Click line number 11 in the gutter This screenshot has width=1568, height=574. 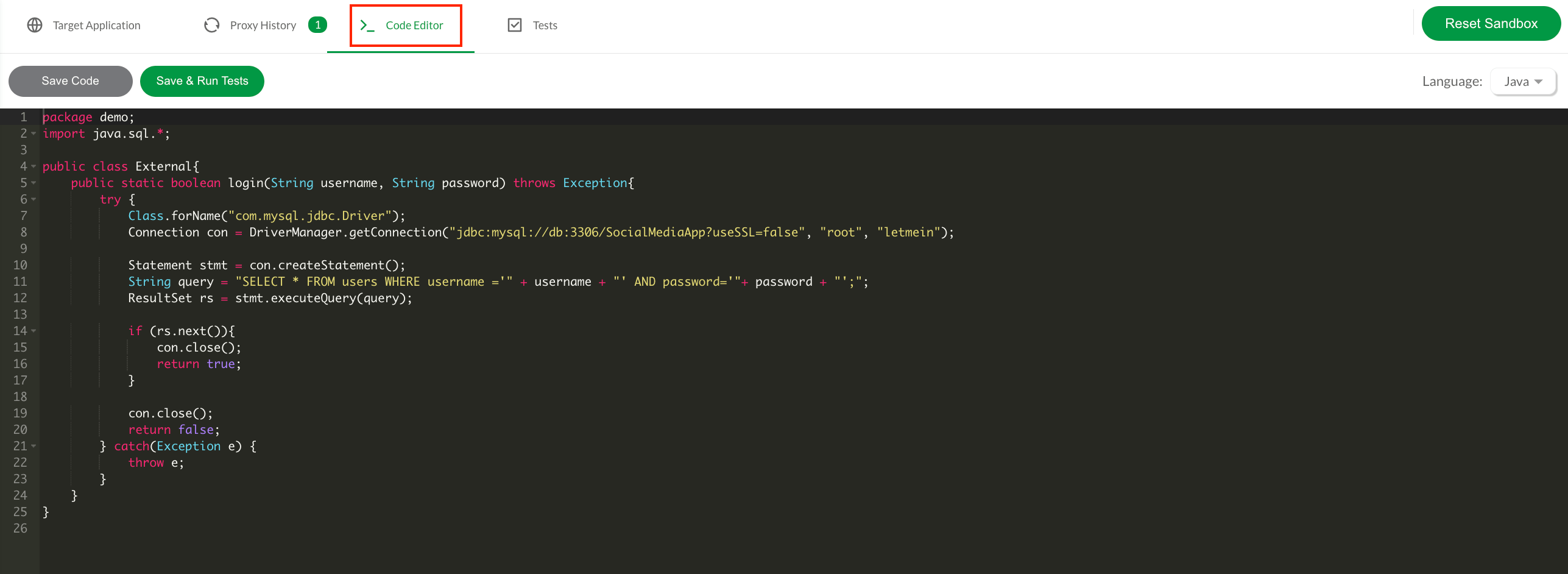tap(20, 282)
